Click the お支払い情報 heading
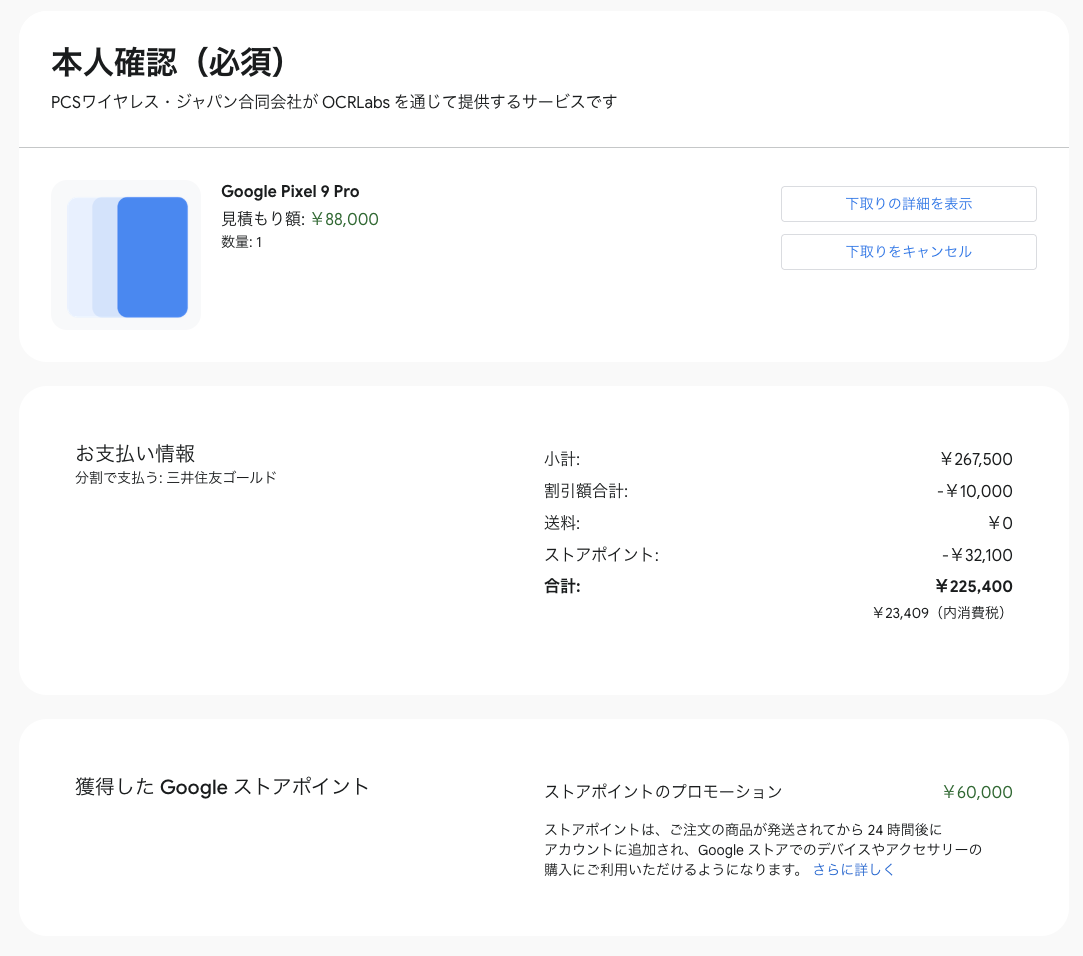Image resolution: width=1083 pixels, height=956 pixels. (135, 453)
